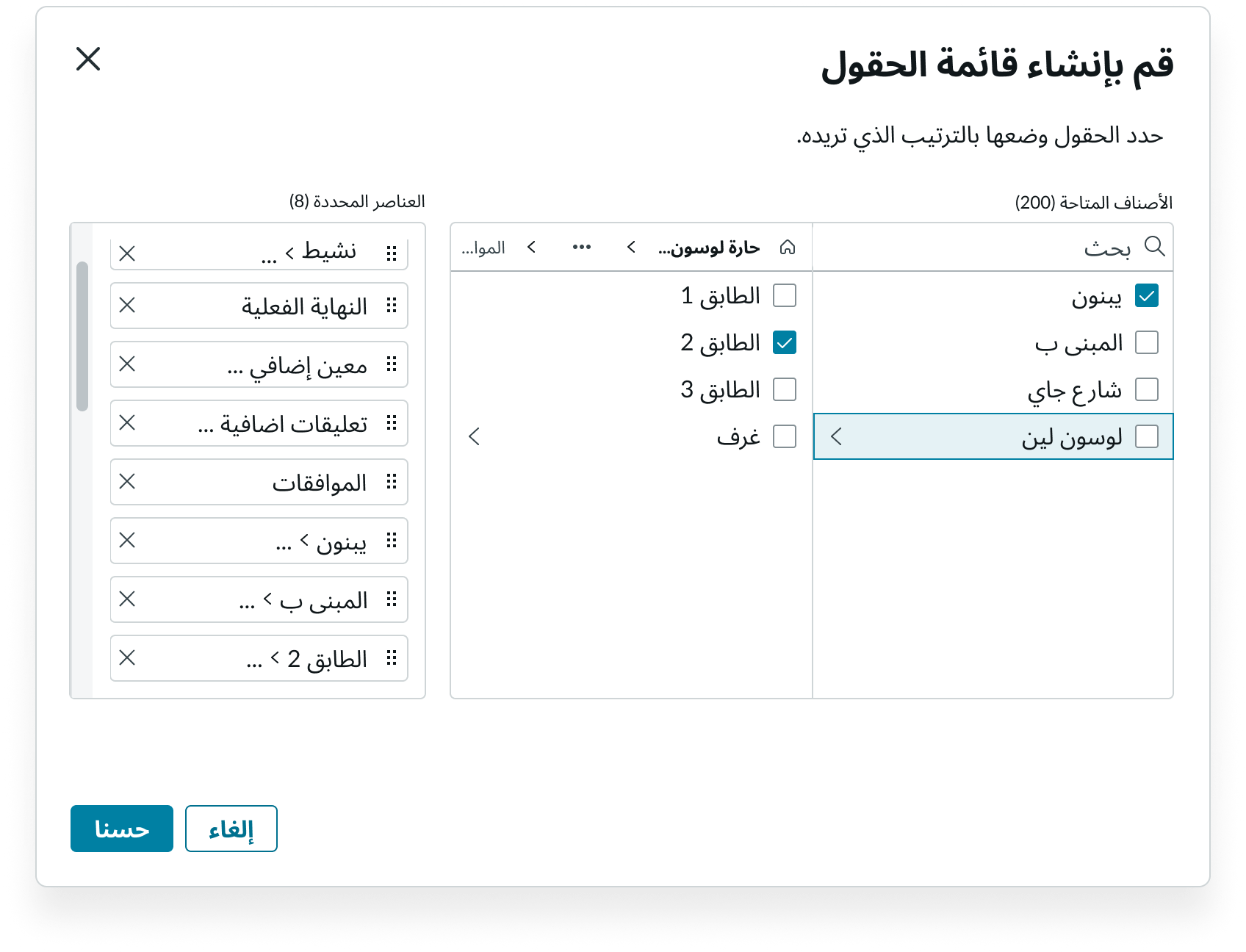Click the selected items list scrollbar
The image size is (1246, 952).
tap(82, 336)
